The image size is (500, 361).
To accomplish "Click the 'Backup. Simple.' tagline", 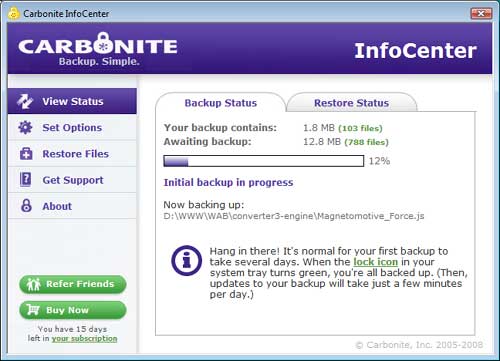I will click(x=99, y=61).
